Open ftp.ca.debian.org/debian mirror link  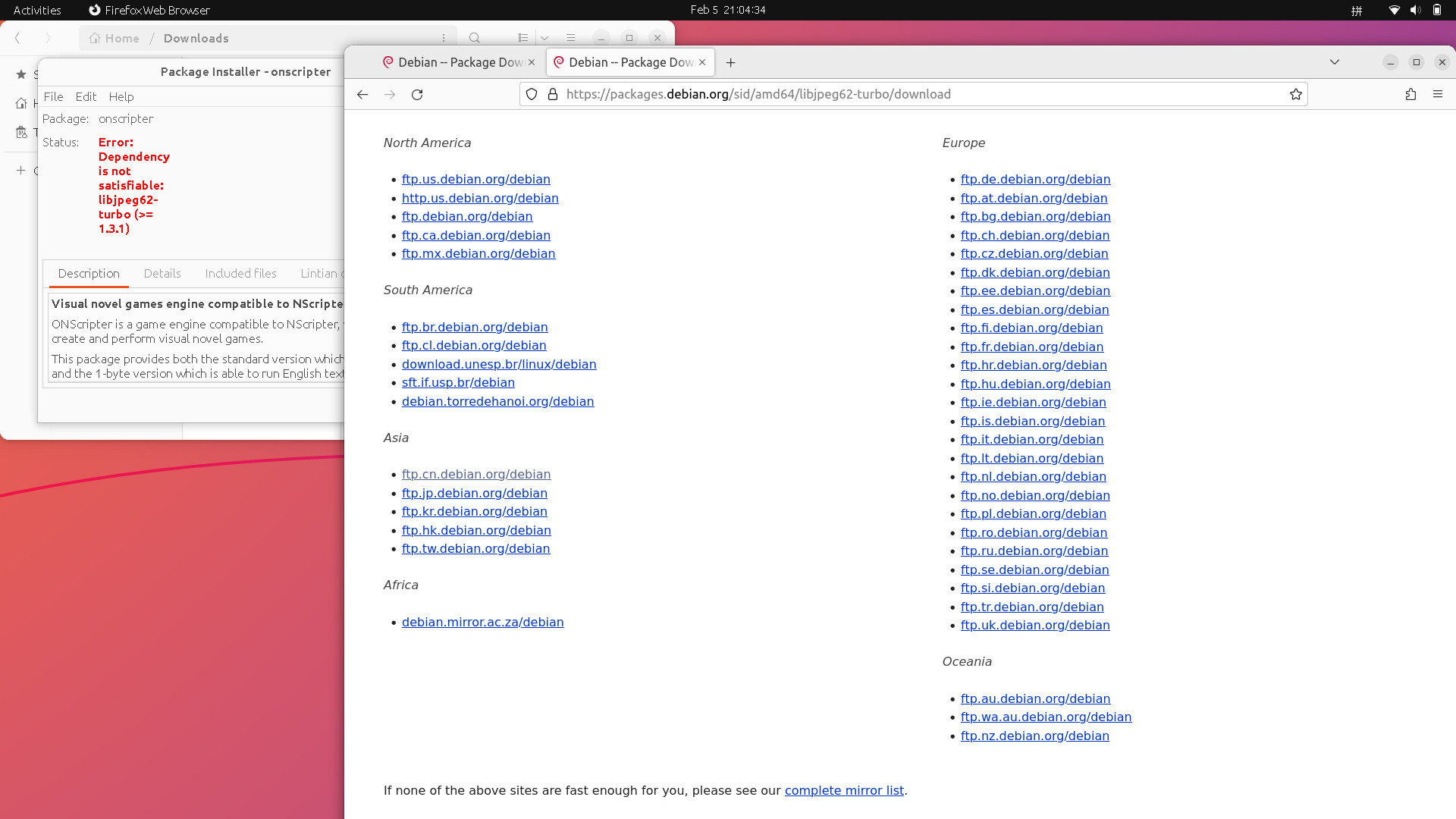pyautogui.click(x=476, y=235)
